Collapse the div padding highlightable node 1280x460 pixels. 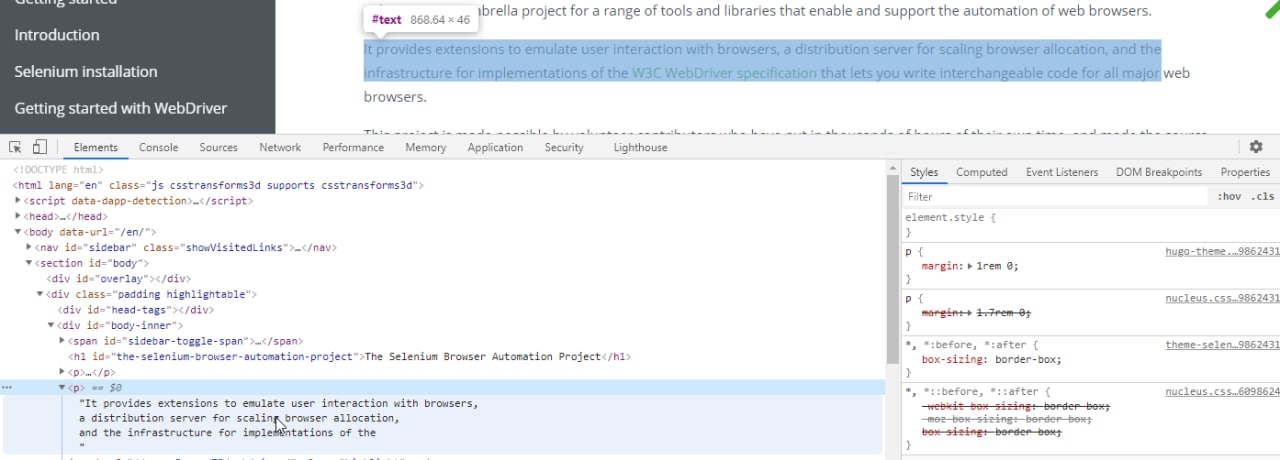pyautogui.click(x=40, y=294)
